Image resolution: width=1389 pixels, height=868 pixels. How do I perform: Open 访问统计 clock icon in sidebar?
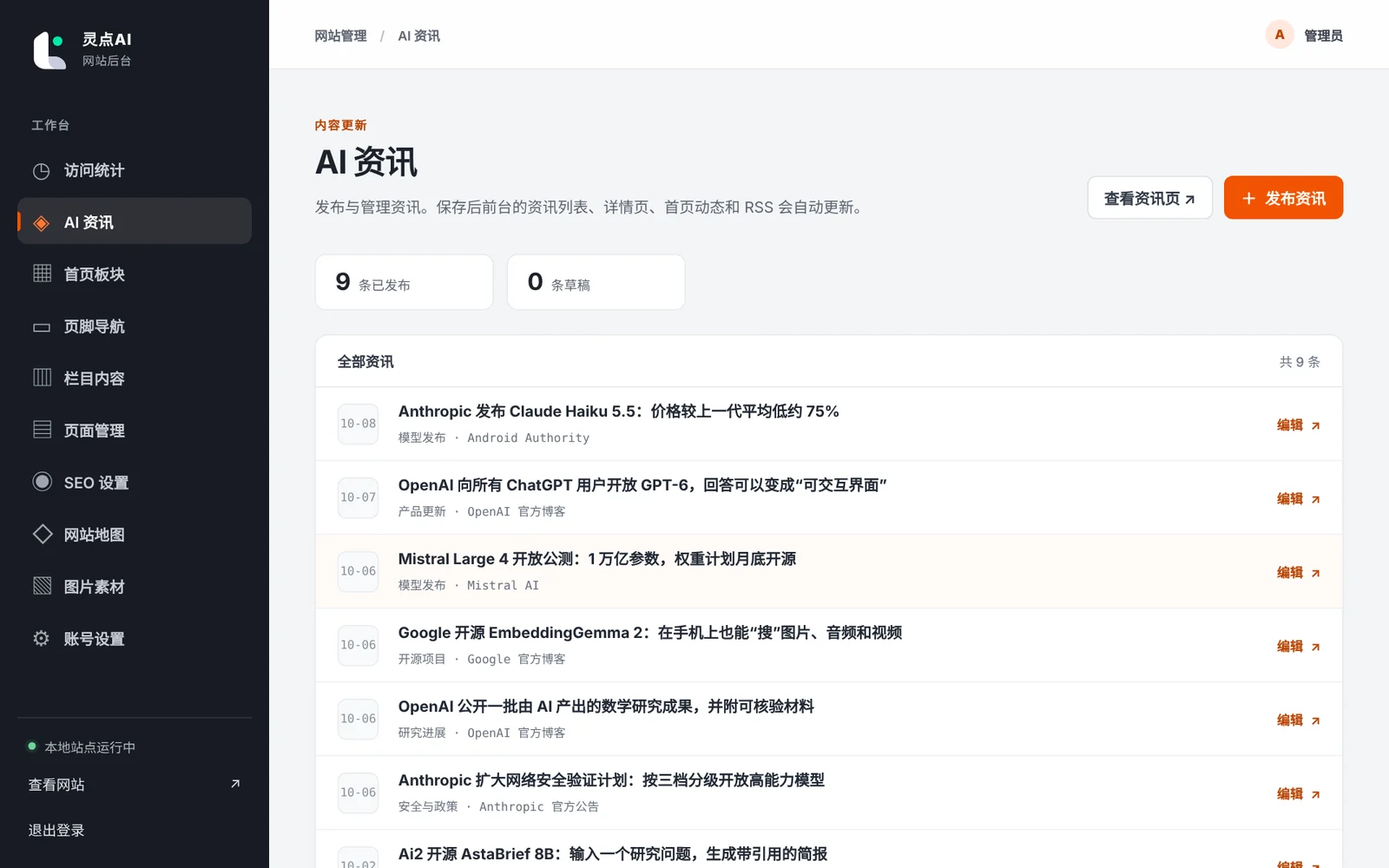coord(42,171)
